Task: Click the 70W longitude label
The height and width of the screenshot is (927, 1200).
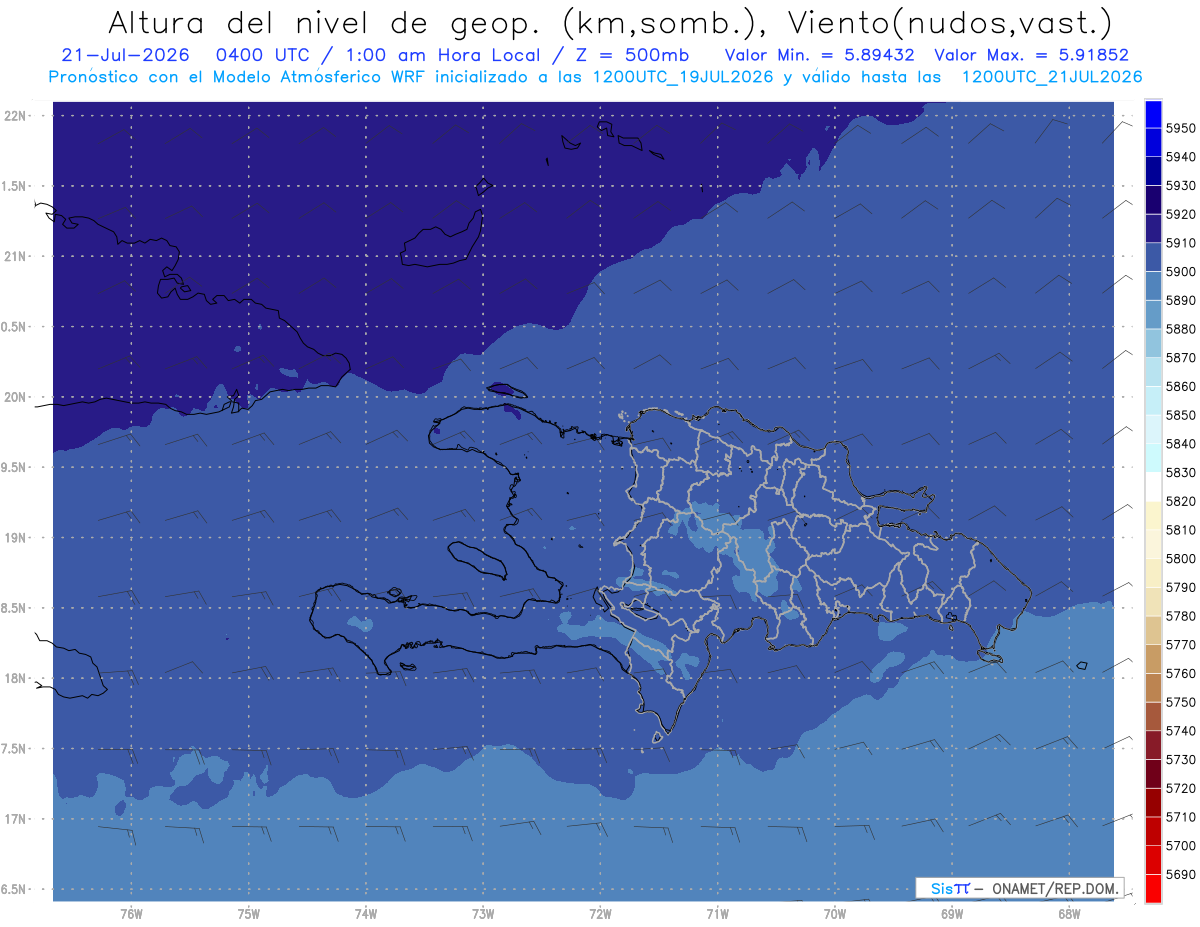Action: [x=835, y=914]
